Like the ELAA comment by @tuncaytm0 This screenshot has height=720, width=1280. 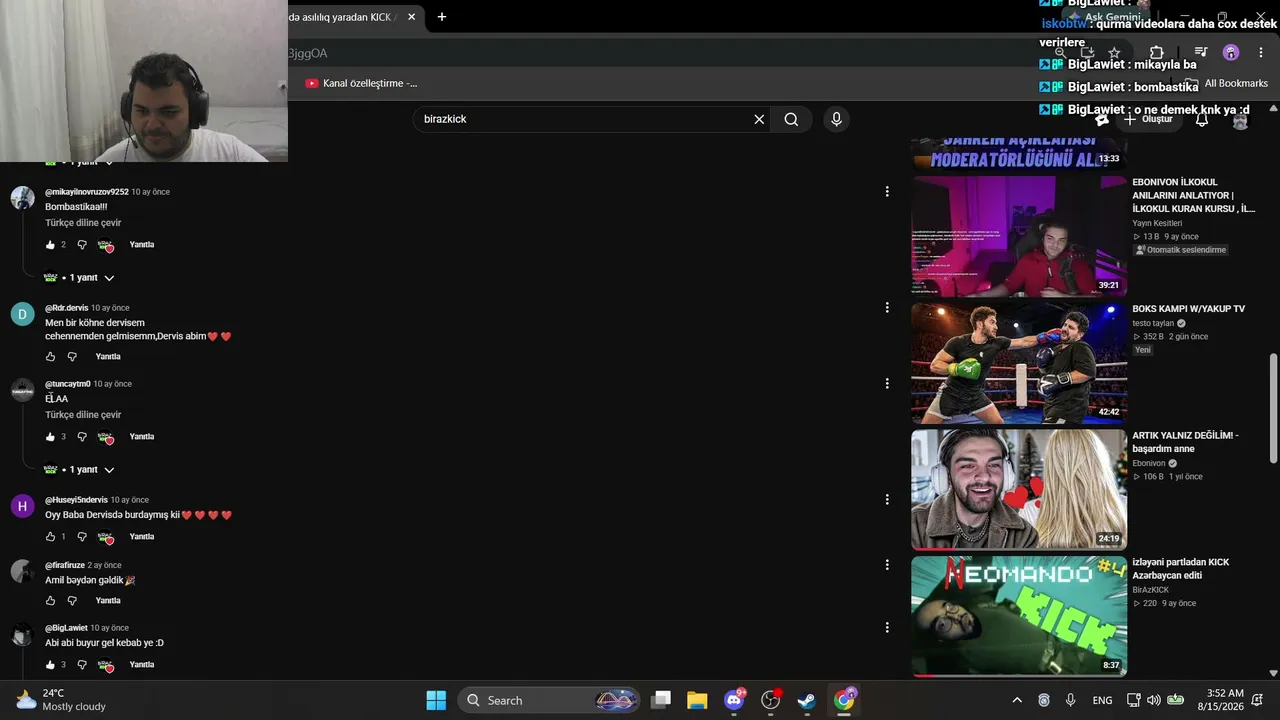point(50,437)
